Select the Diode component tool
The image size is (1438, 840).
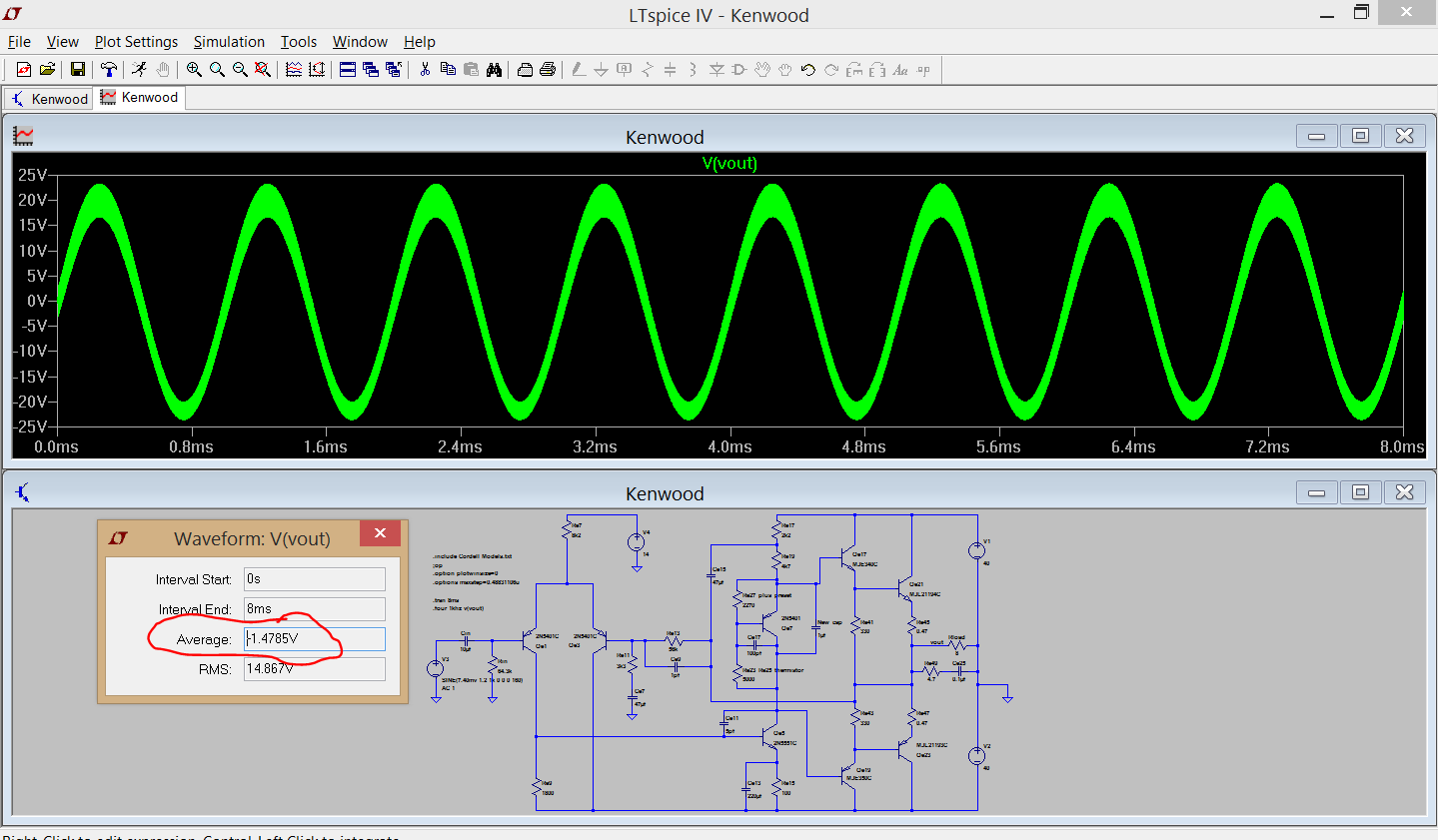(717, 70)
